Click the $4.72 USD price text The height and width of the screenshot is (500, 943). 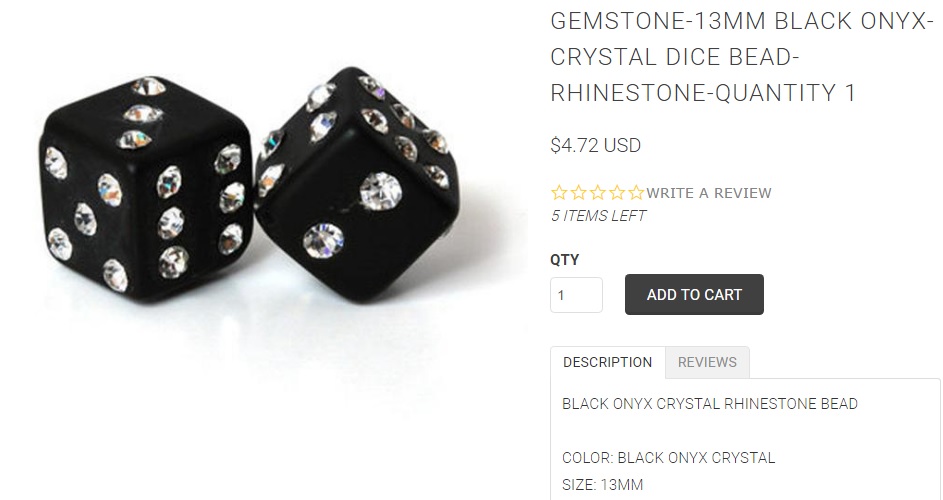[x=595, y=146]
